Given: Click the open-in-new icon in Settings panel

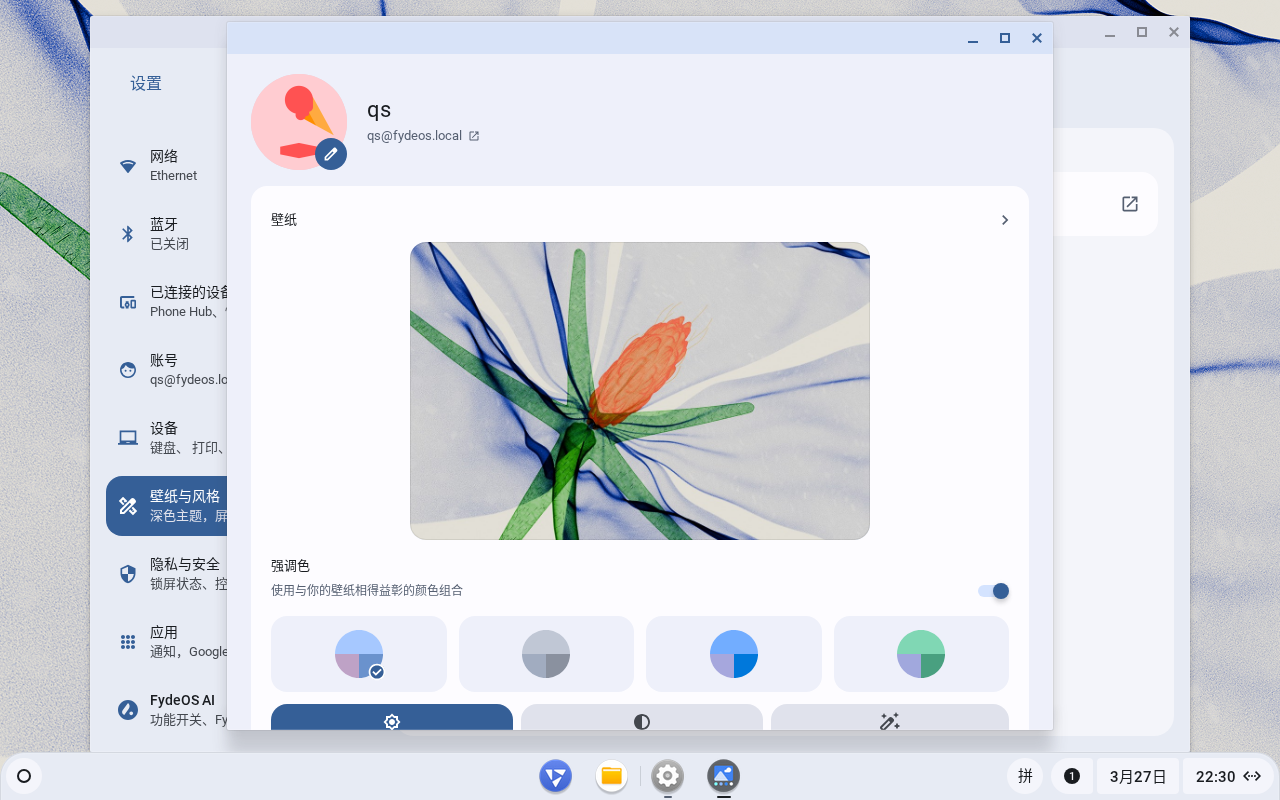Looking at the screenshot, I should pyautogui.click(x=1129, y=204).
